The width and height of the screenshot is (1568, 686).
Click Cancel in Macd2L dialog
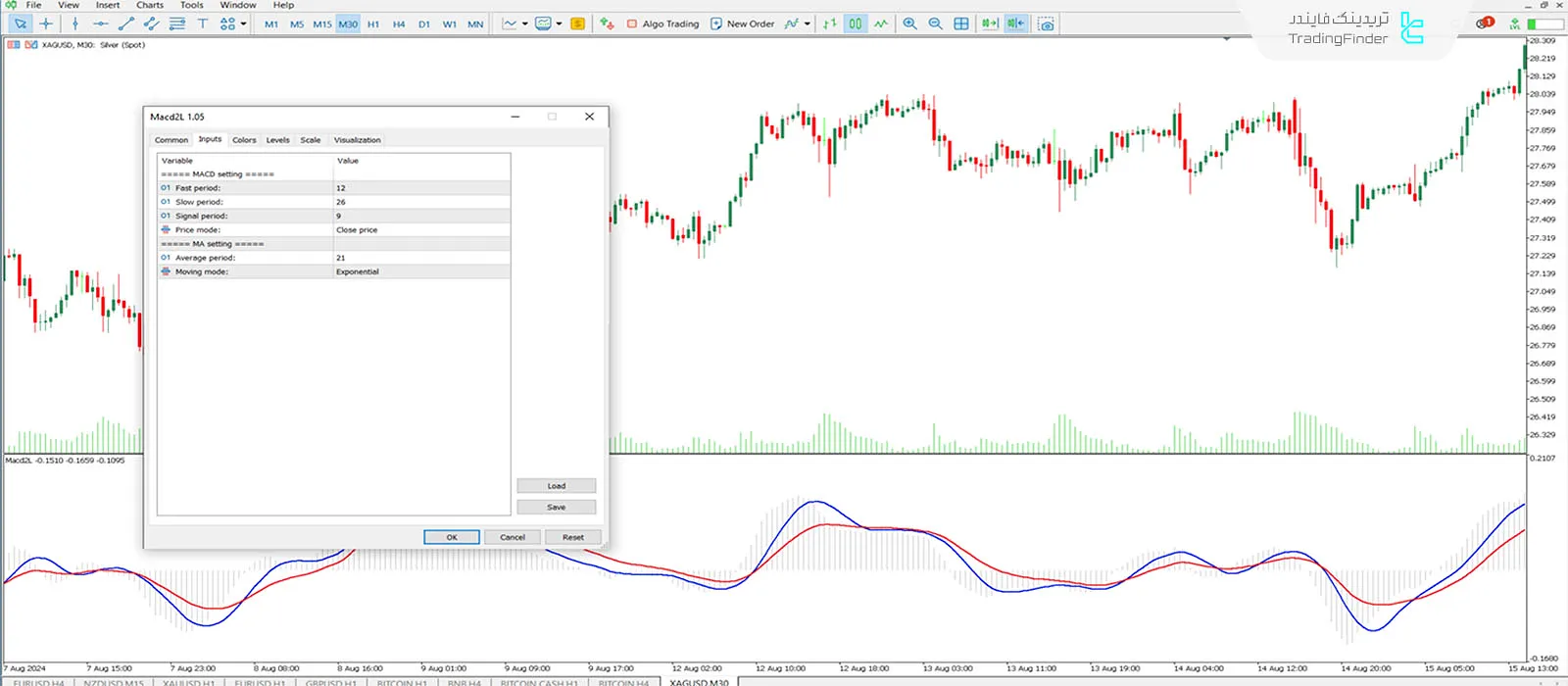point(513,537)
